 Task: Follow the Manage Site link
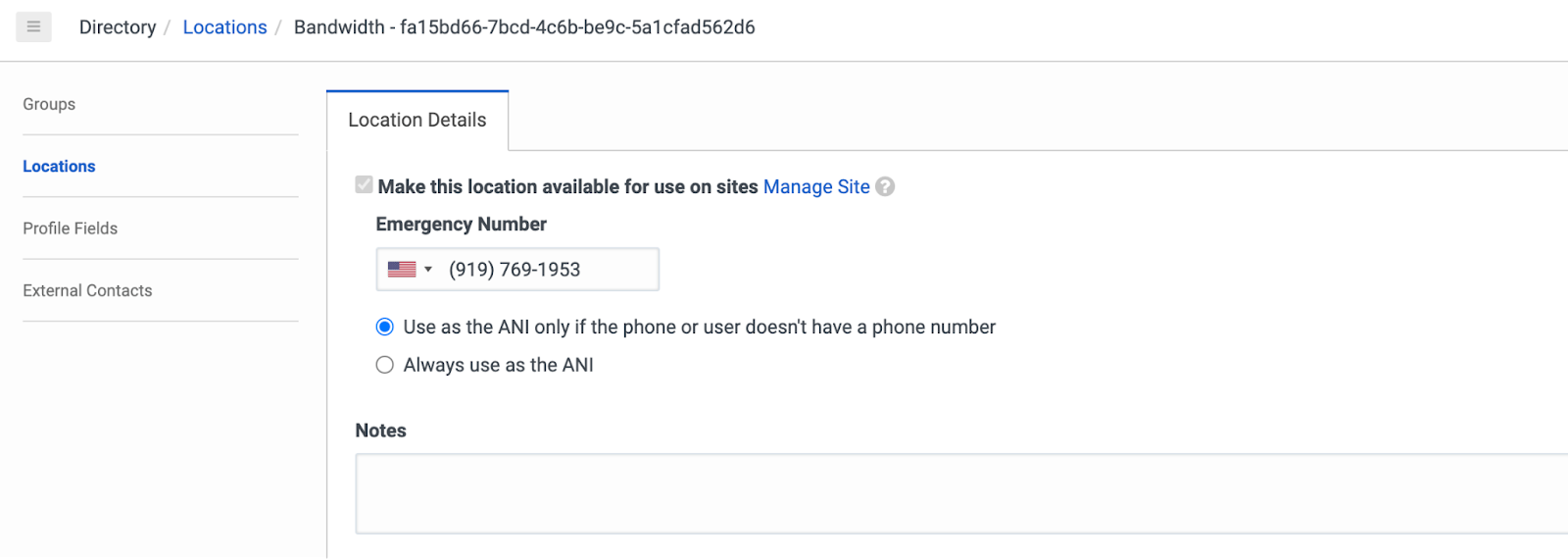coord(816,186)
